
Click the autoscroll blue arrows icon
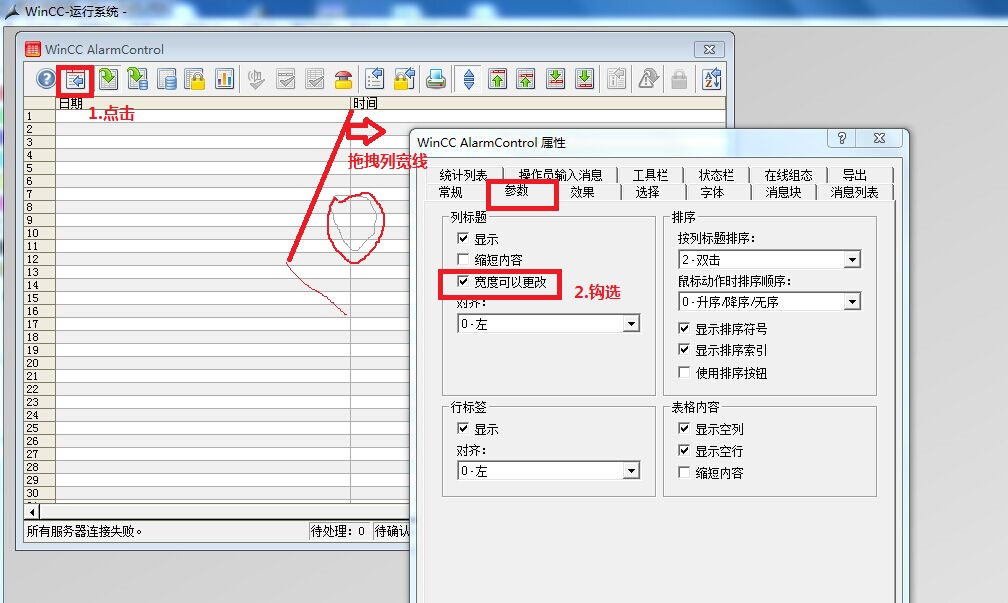tap(467, 79)
